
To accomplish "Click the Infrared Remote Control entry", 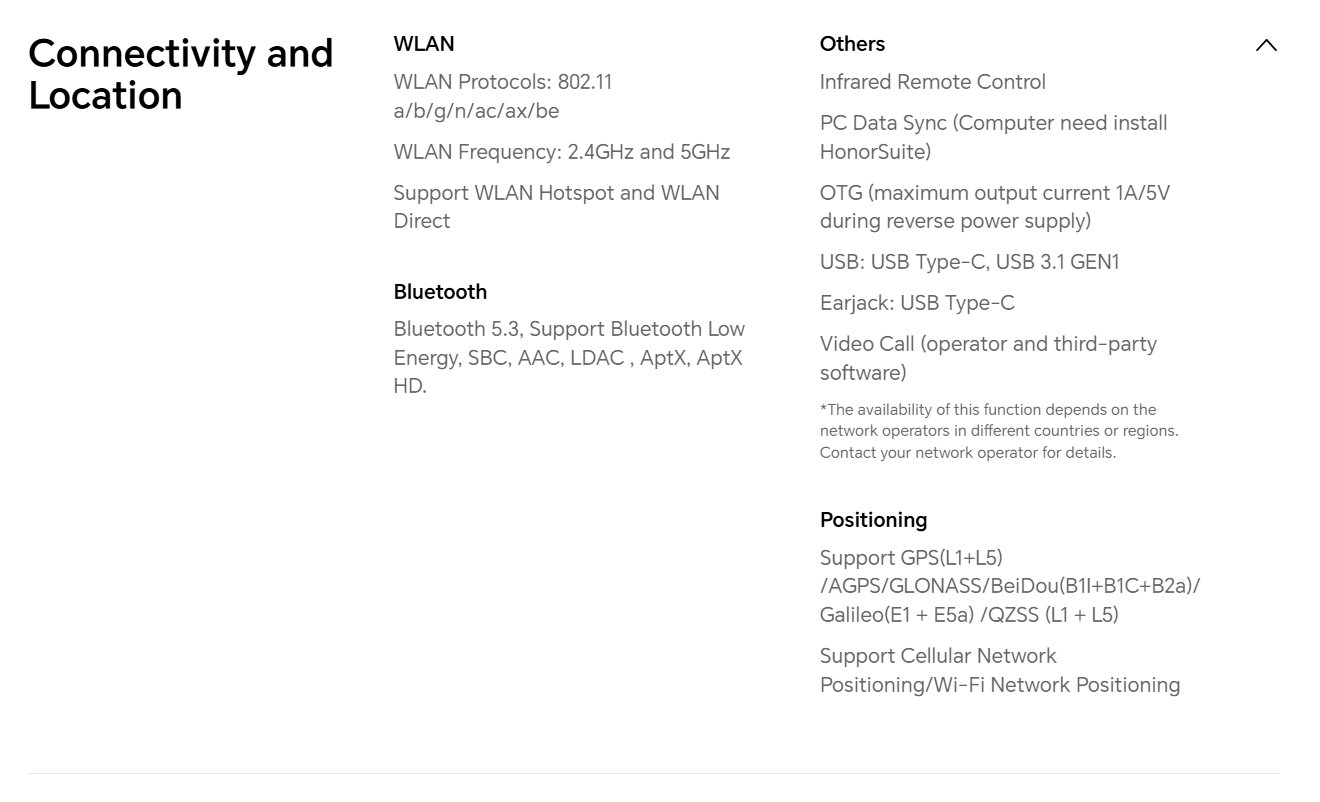I will click(x=932, y=82).
